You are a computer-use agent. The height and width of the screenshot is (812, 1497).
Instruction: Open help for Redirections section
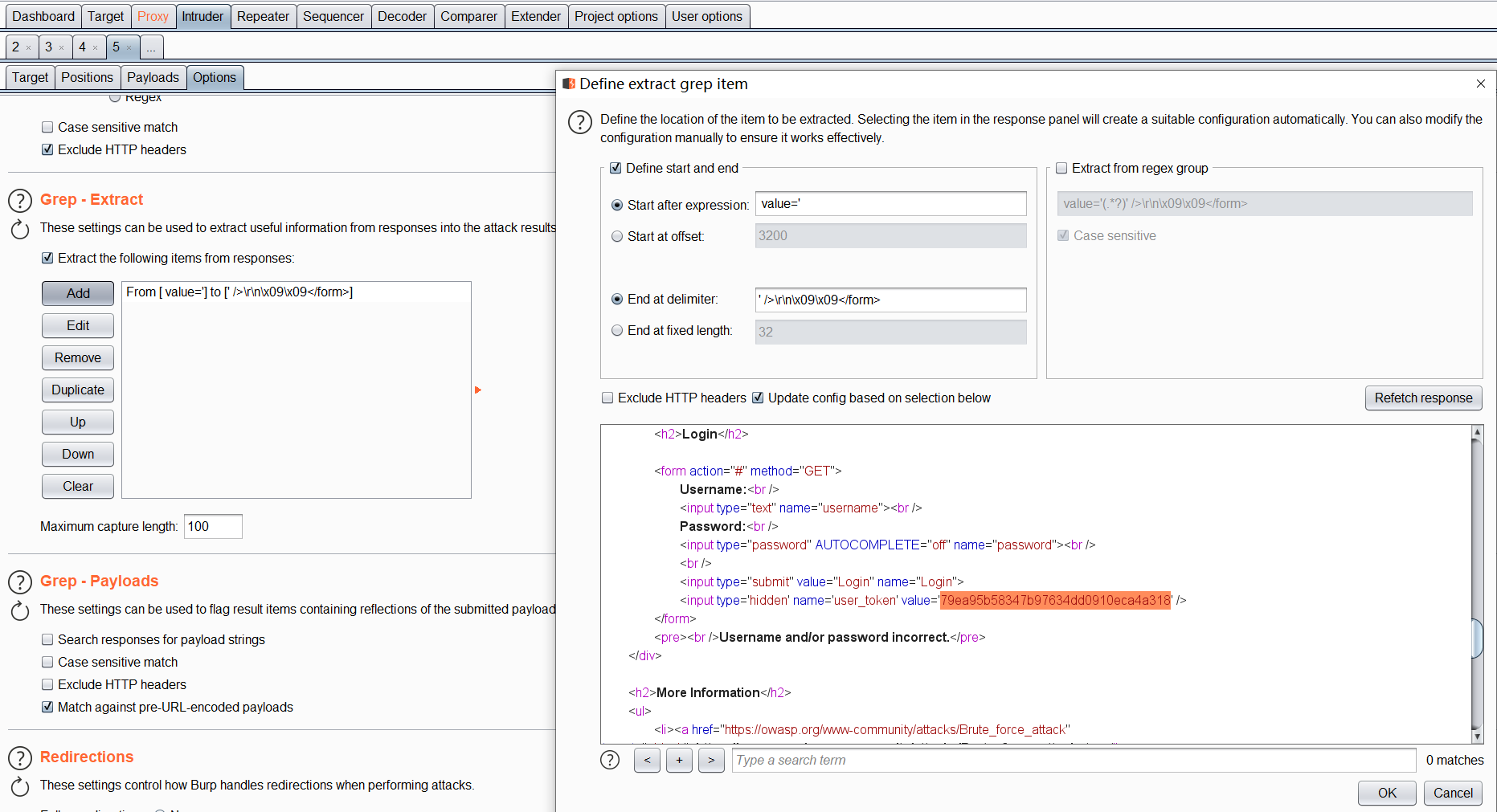click(x=20, y=757)
